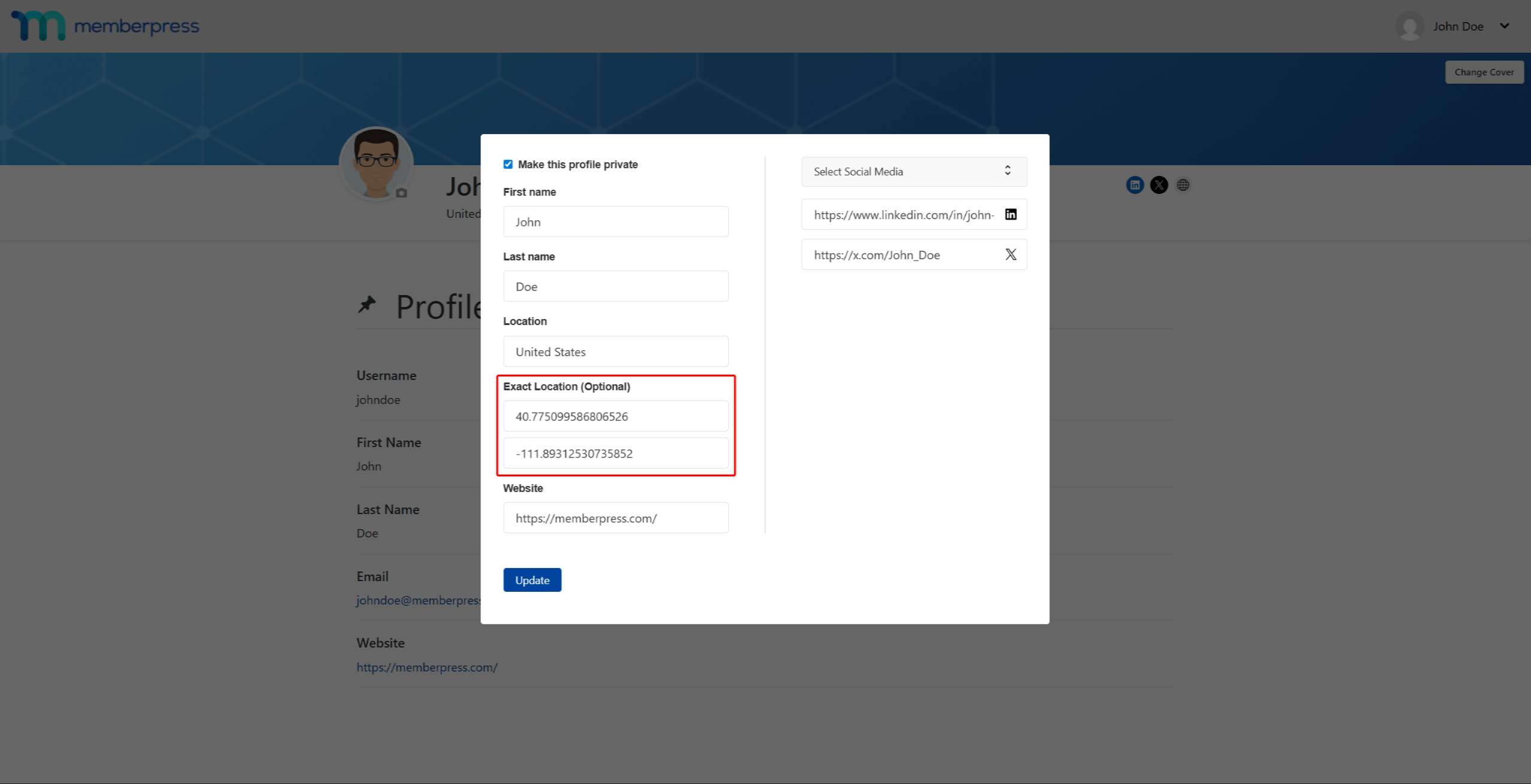Click the MemberPress logo
1531x784 pixels.
pos(105,26)
